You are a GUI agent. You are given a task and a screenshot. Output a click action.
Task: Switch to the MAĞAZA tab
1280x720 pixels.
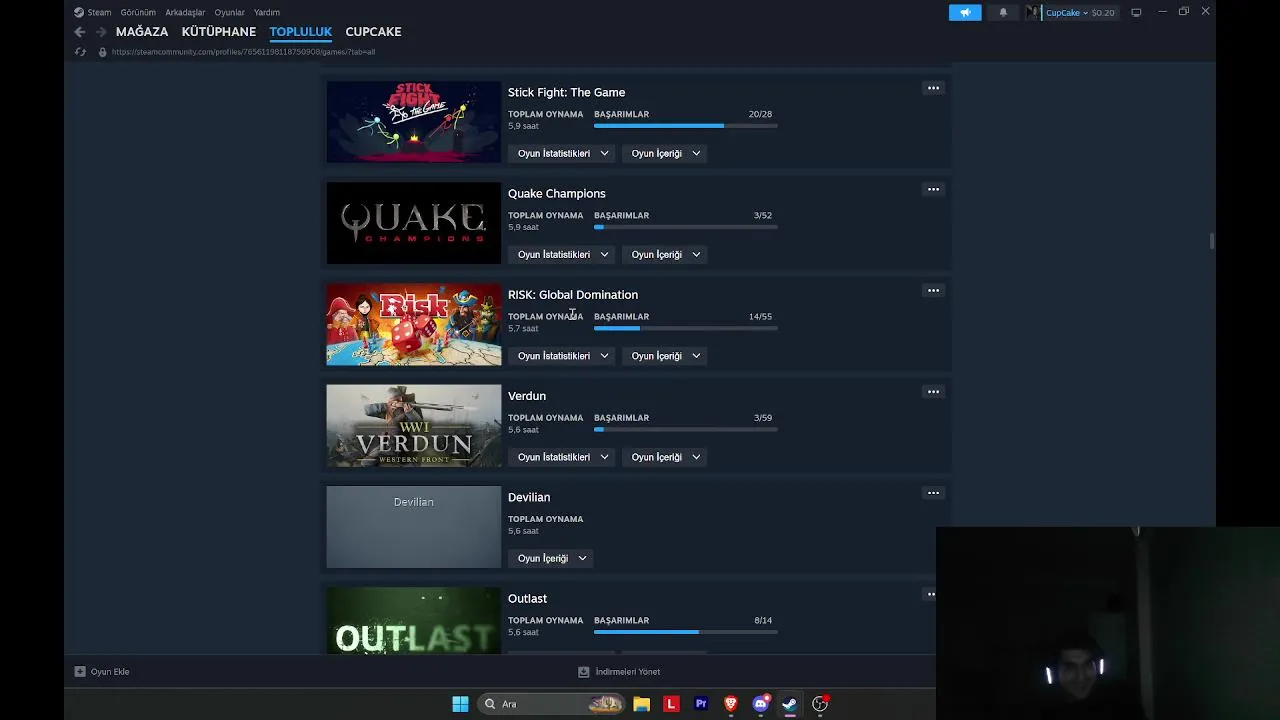142,32
